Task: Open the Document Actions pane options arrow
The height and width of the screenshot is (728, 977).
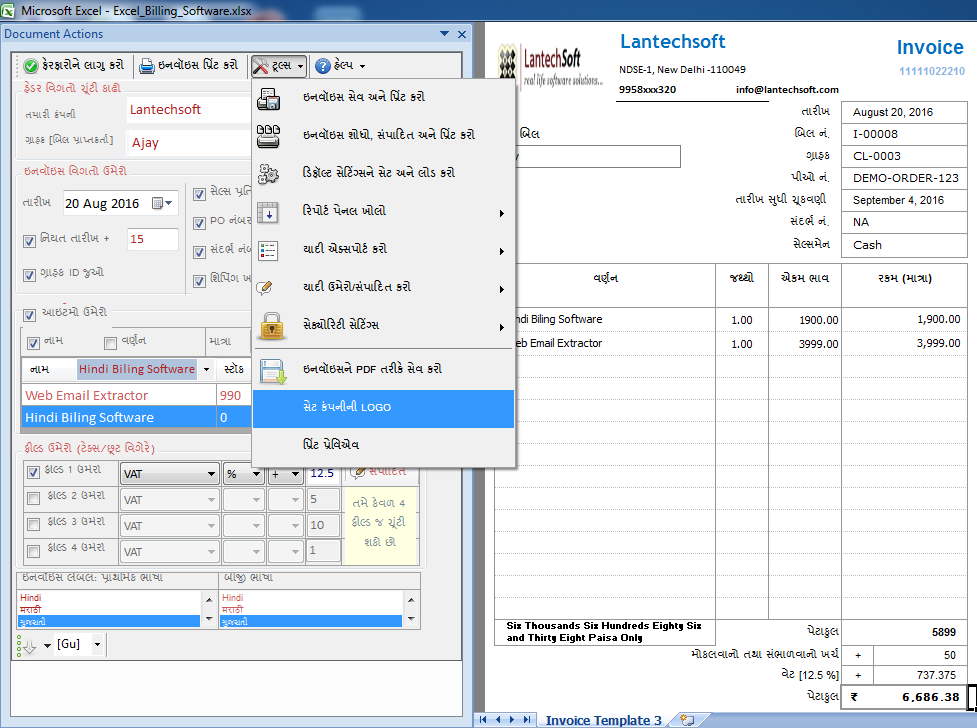Action: (444, 34)
